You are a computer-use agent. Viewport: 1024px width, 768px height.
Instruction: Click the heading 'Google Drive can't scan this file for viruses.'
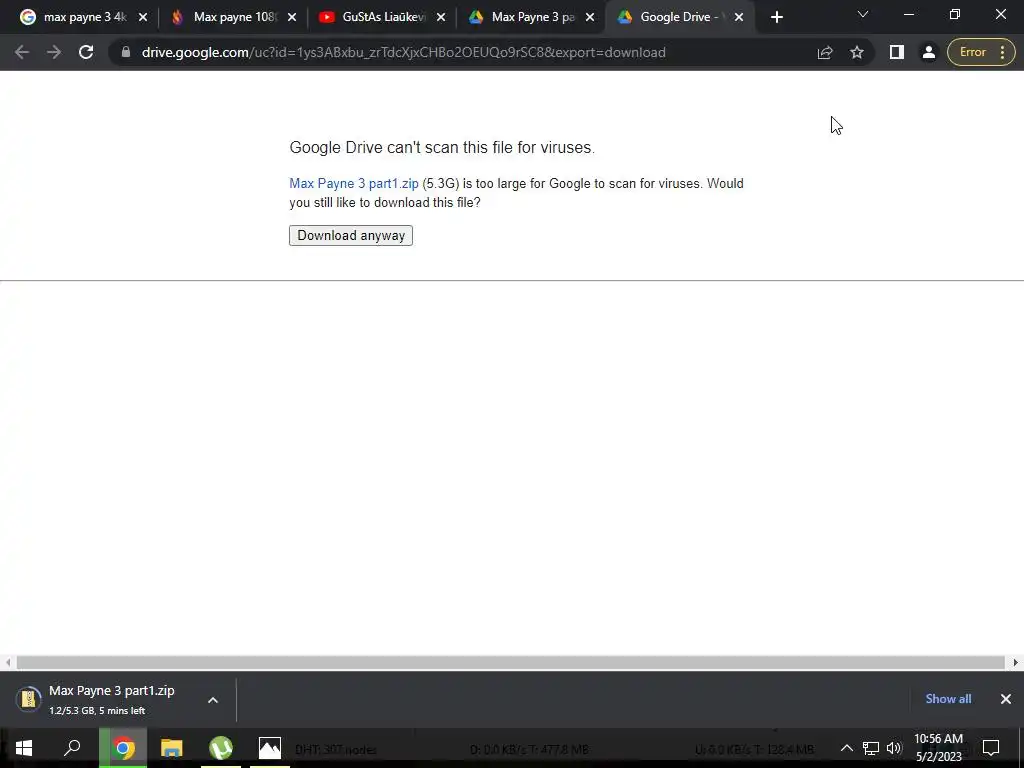442,148
